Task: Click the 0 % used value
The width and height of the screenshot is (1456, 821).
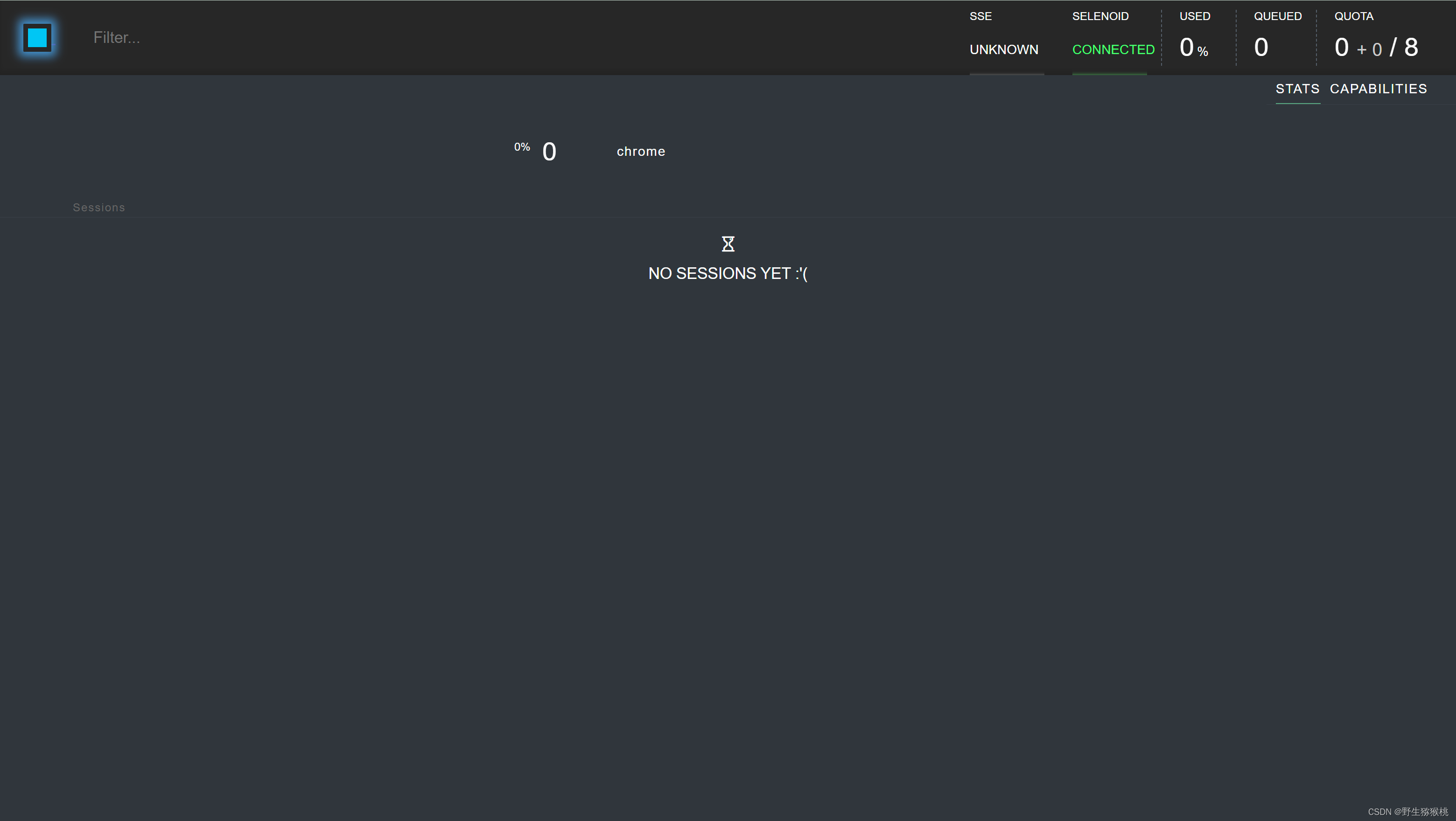Action: click(1193, 48)
